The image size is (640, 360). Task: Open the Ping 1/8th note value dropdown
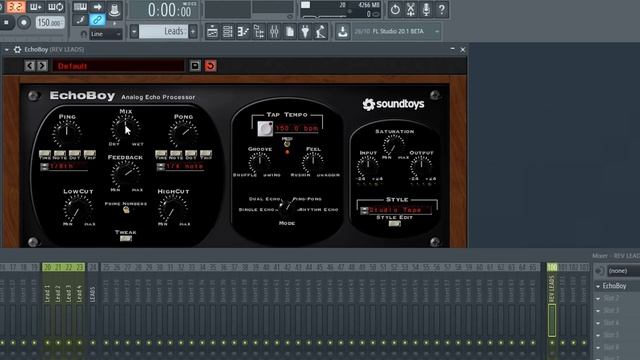pos(64,167)
